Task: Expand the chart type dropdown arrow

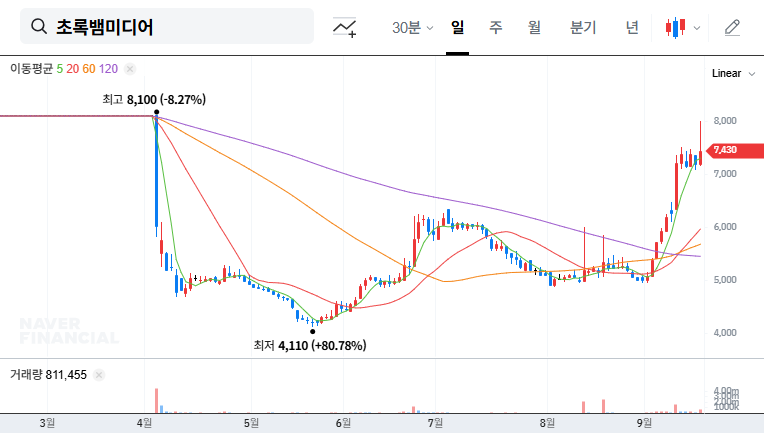Action: (697, 28)
